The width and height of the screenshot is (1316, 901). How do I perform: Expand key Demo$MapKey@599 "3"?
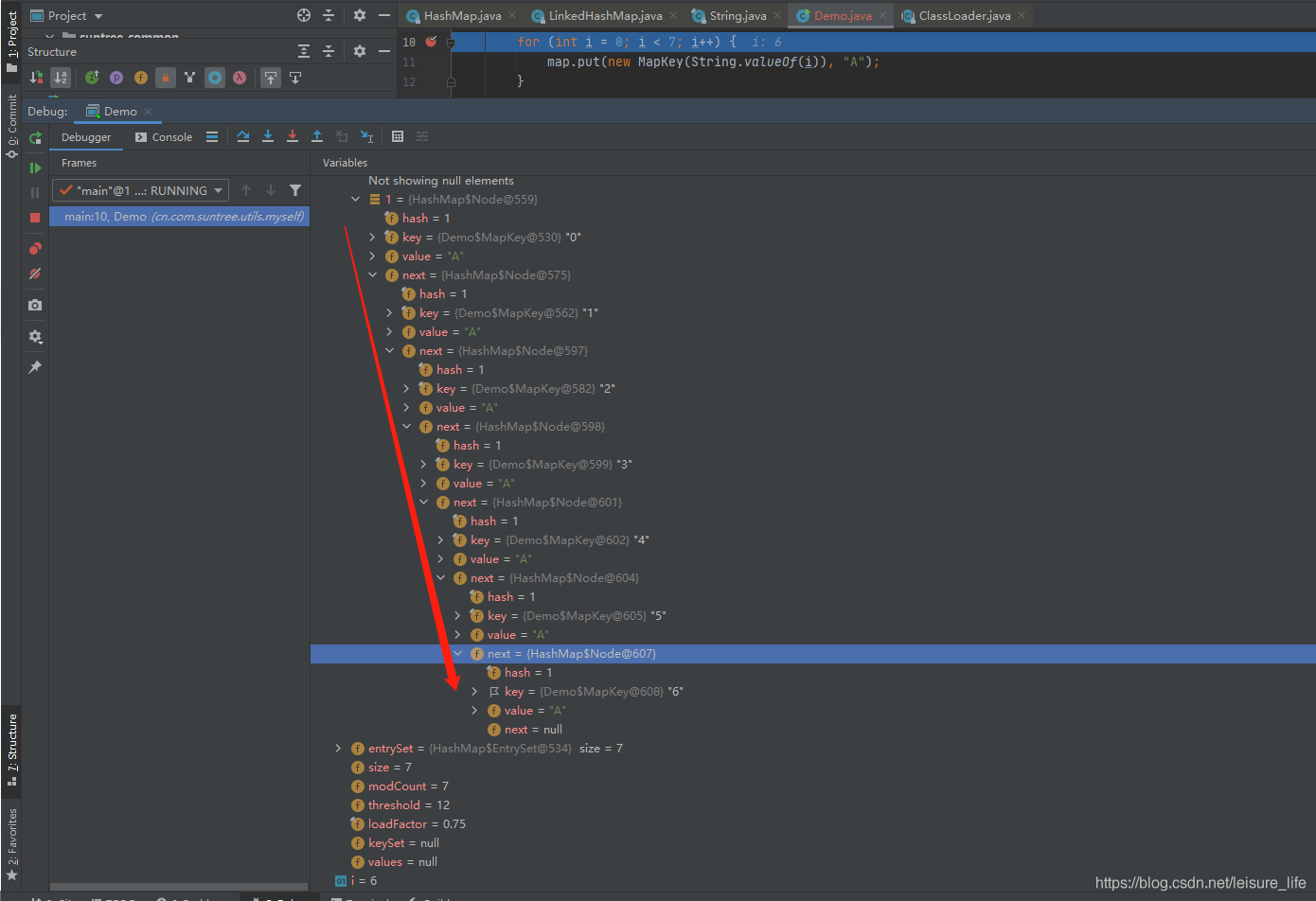424,464
